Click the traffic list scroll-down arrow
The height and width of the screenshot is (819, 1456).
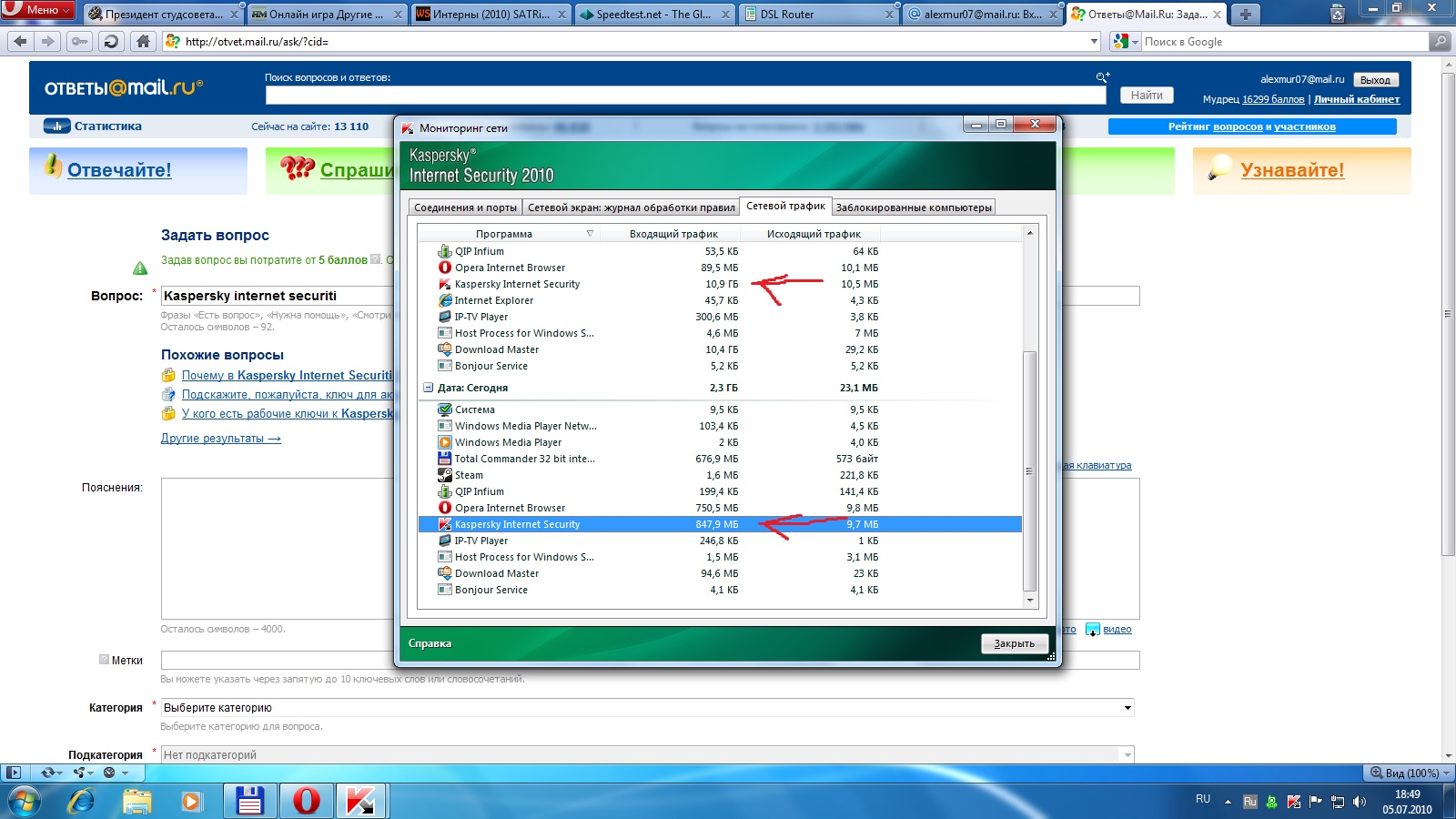tap(1030, 600)
